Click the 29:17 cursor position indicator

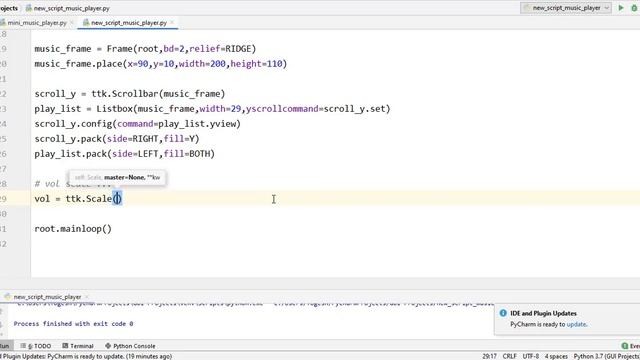pyautogui.click(x=489, y=356)
